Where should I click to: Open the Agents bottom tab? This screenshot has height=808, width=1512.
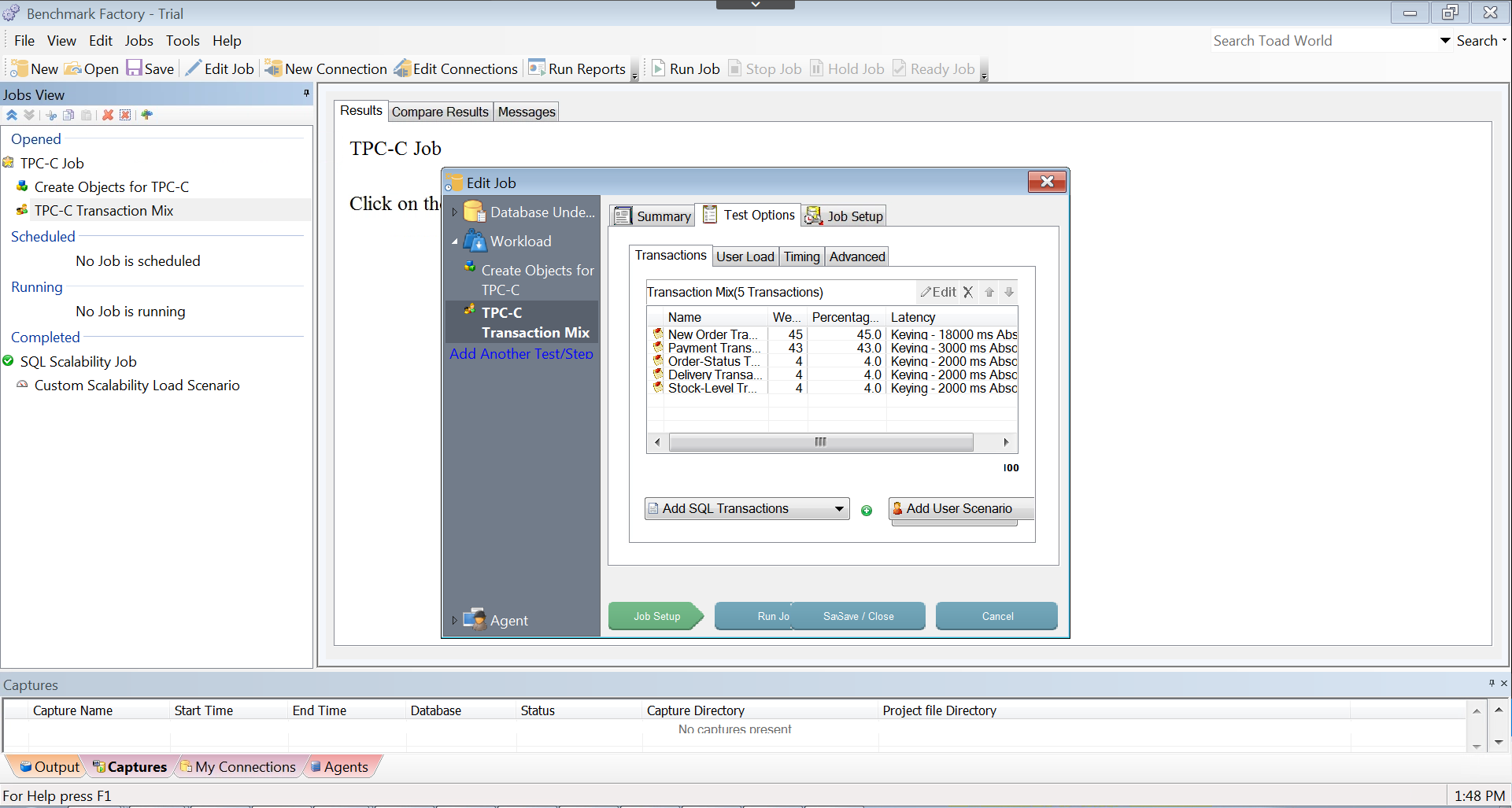point(339,767)
